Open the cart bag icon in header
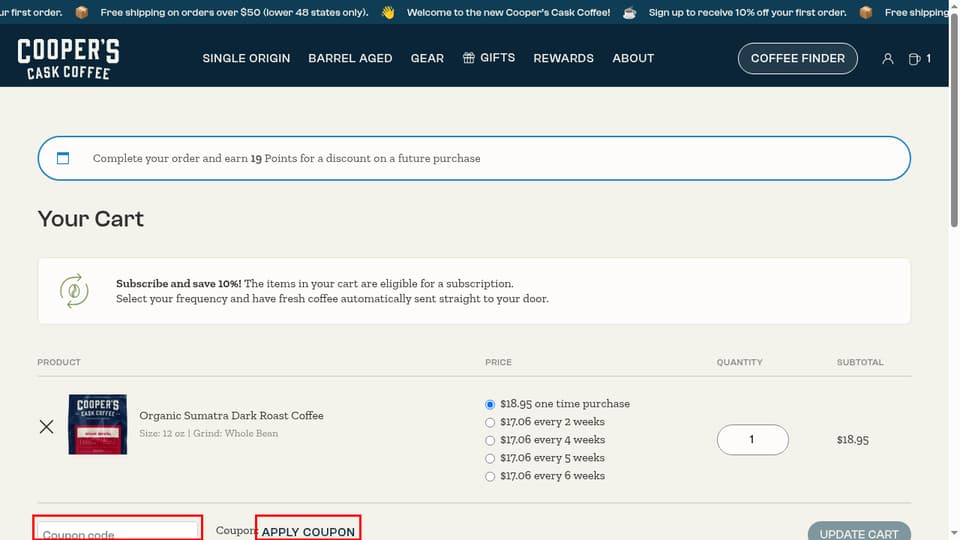 pos(914,59)
